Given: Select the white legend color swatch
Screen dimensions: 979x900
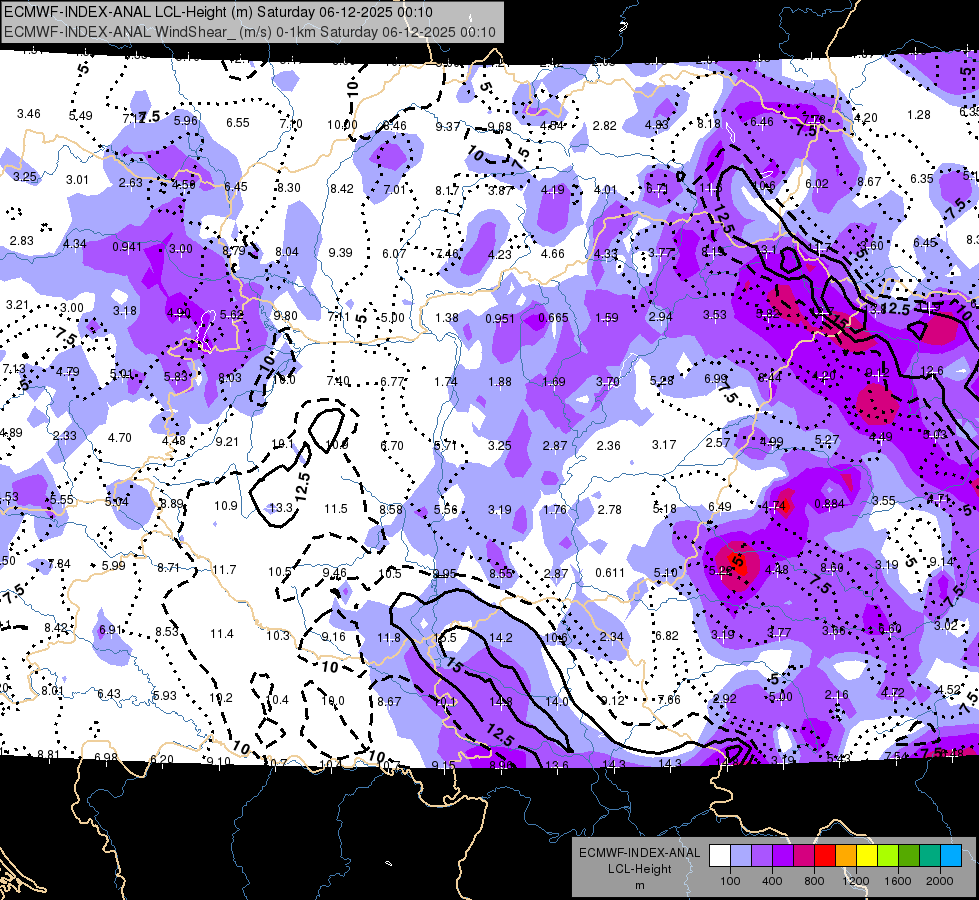Looking at the screenshot, I should (x=719, y=856).
